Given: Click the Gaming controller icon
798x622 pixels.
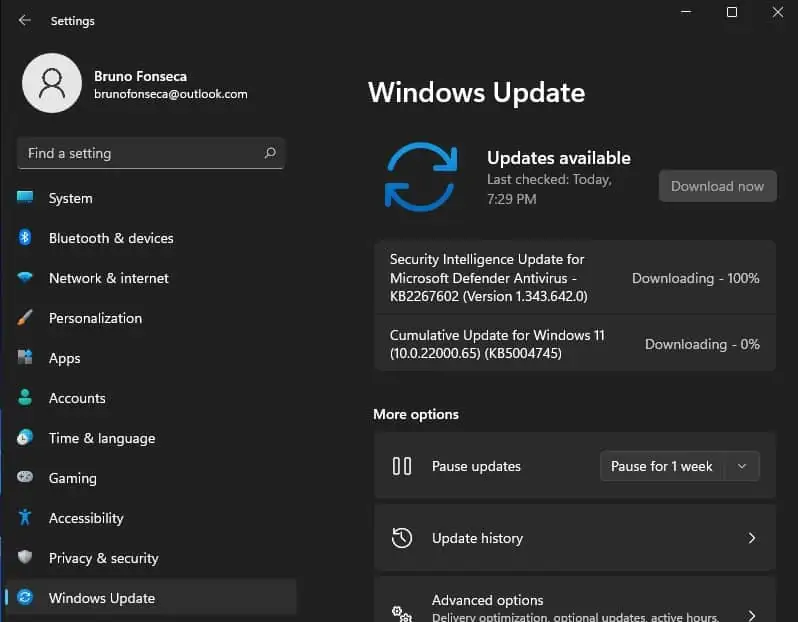Looking at the screenshot, I should [x=25, y=477].
